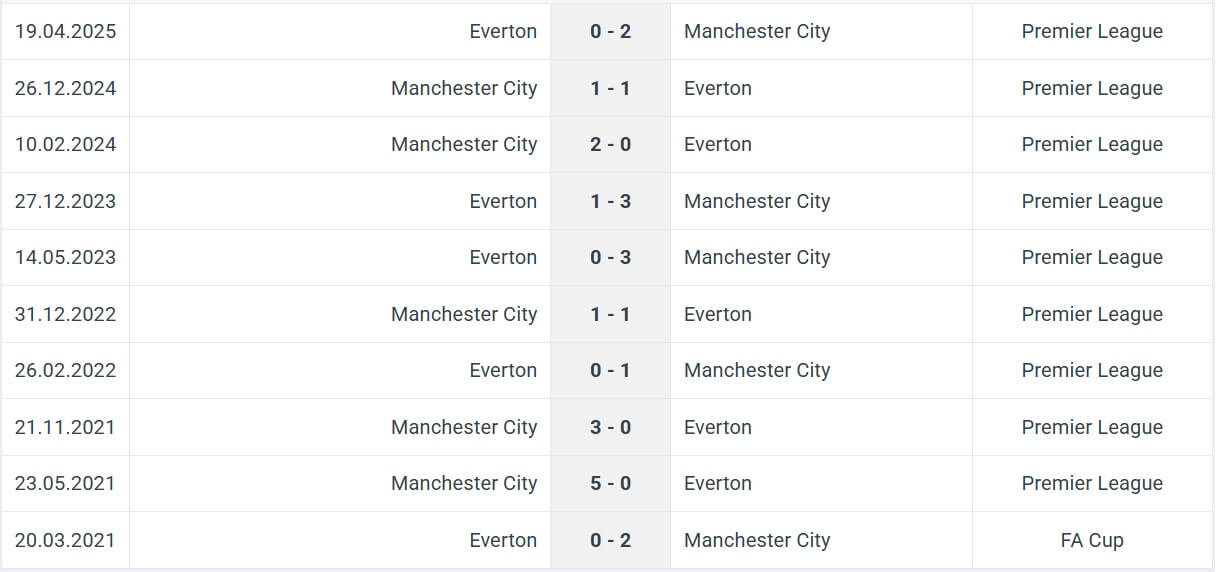The image size is (1217, 572).
Task: Click Everton in the 19.04.2025 match row
Action: [x=503, y=31]
